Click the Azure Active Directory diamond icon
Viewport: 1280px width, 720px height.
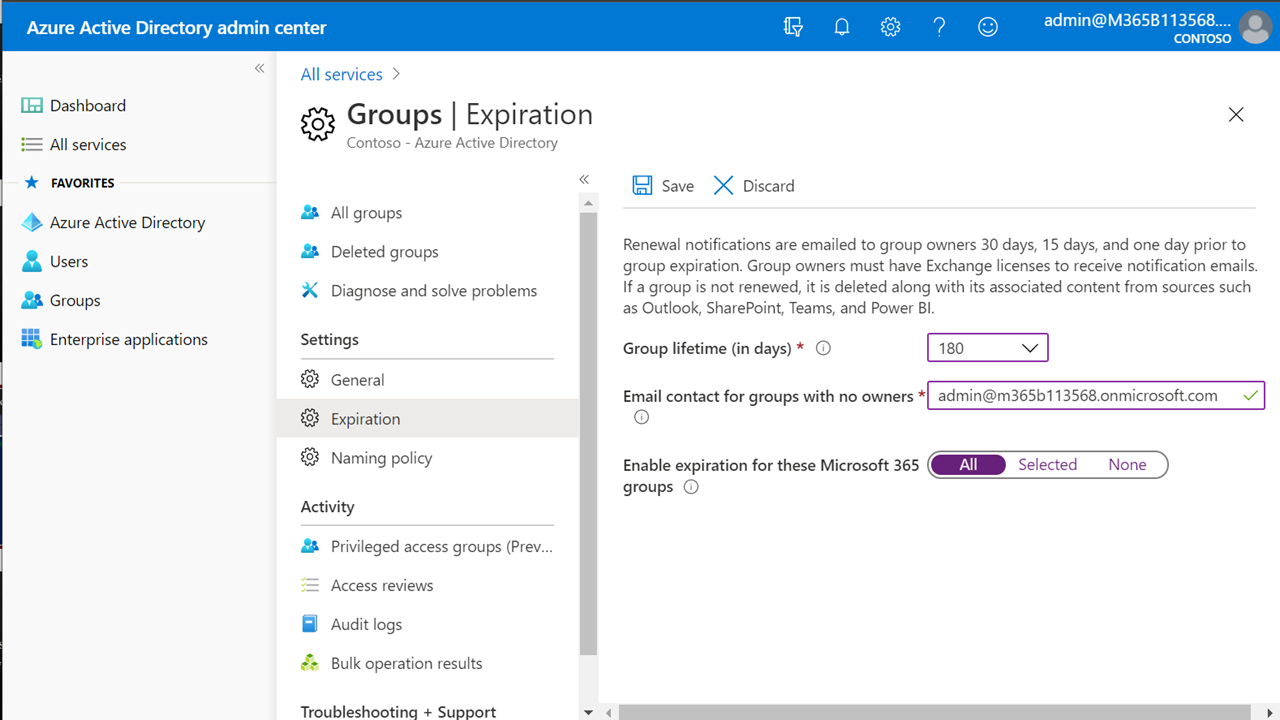coord(32,222)
